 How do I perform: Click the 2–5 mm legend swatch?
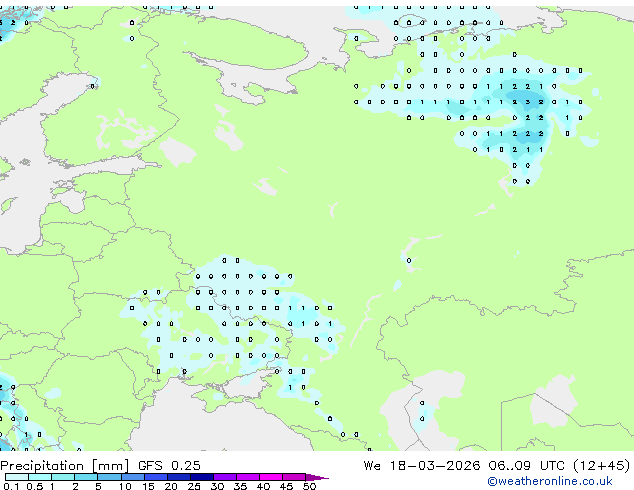tap(86, 477)
